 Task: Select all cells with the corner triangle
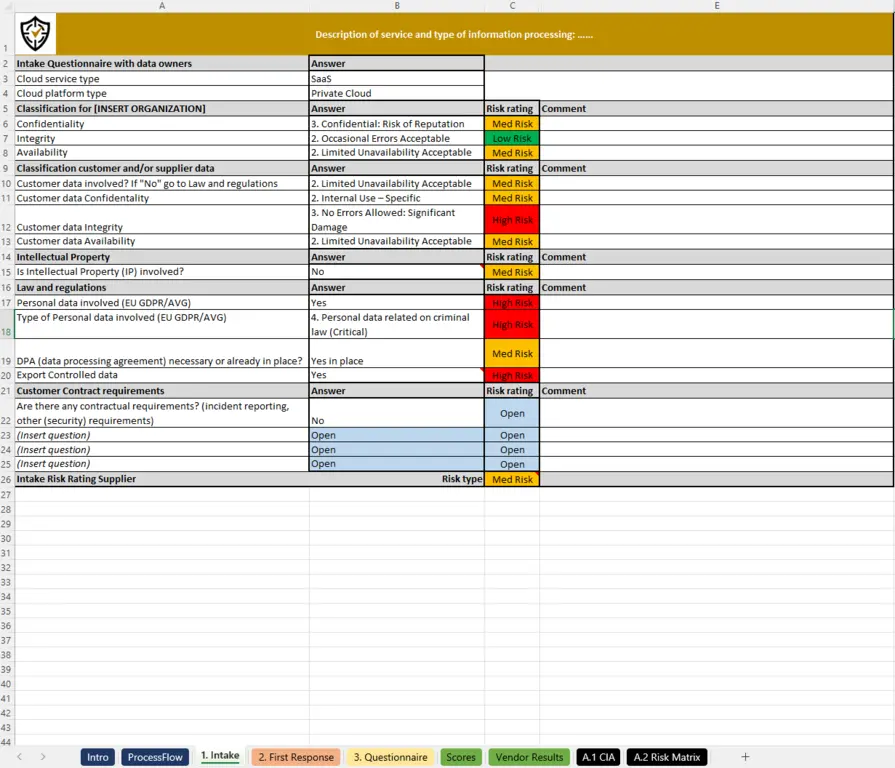(8, 6)
